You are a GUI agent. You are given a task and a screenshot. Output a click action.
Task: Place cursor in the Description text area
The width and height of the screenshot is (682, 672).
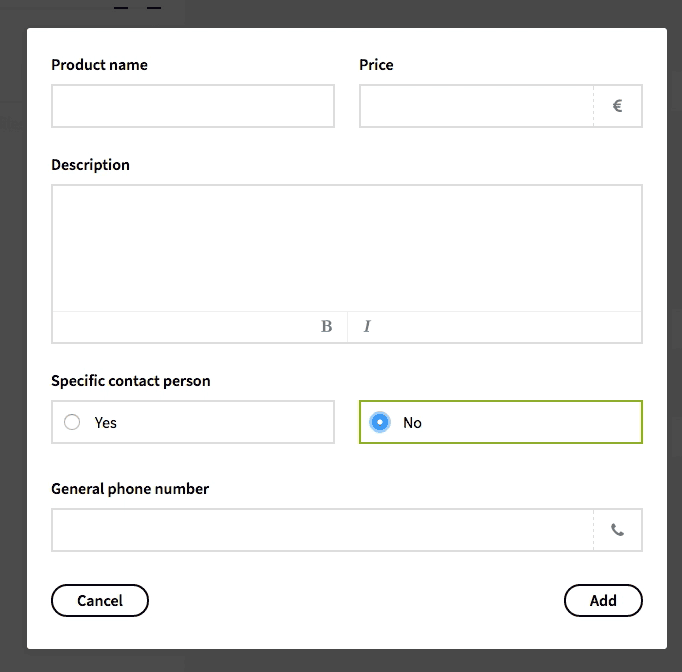click(346, 248)
